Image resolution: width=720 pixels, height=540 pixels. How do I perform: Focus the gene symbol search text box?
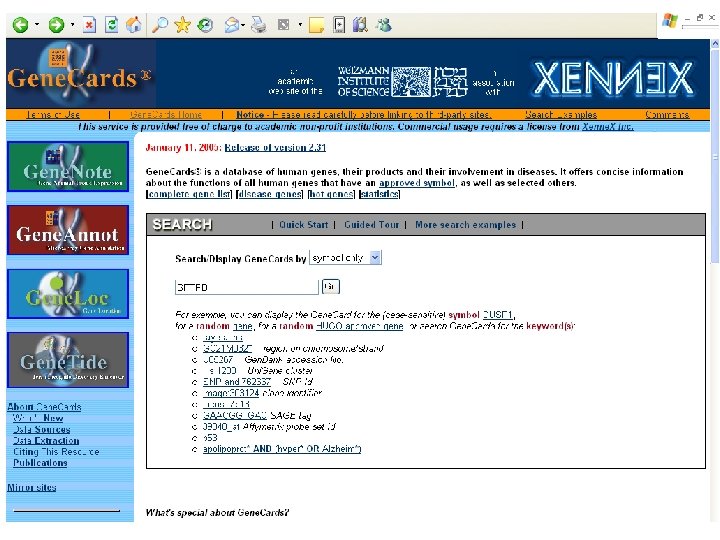[247, 287]
